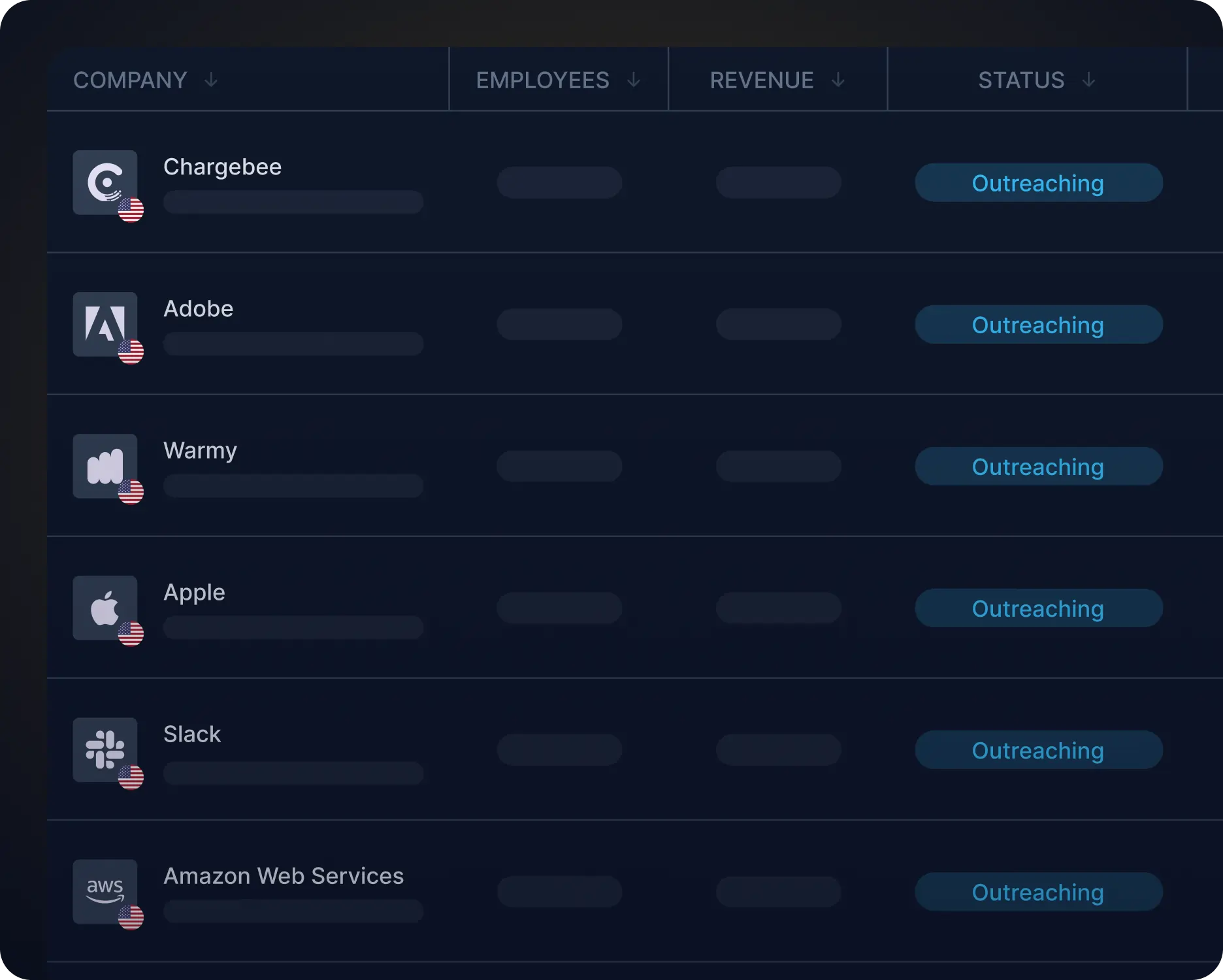The width and height of the screenshot is (1223, 980).
Task: Click the US flag on Warmy logo
Action: 131,492
